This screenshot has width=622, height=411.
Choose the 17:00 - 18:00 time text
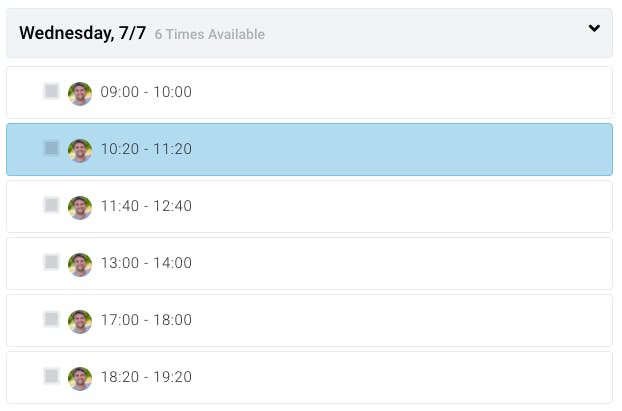point(146,320)
